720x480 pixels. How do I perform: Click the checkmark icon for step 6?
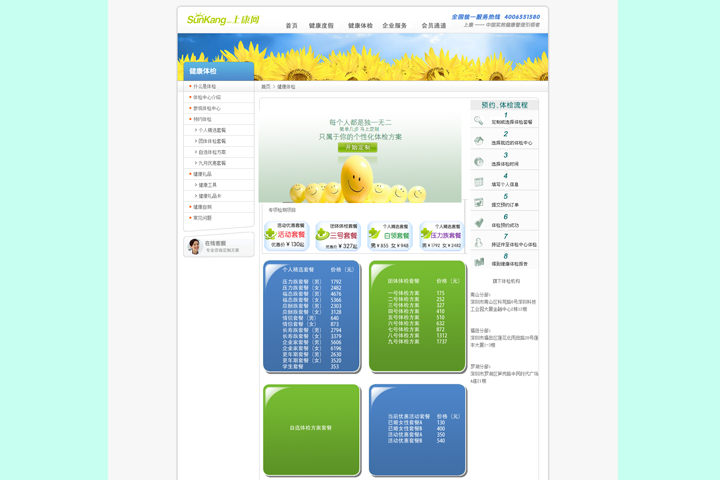(x=479, y=223)
